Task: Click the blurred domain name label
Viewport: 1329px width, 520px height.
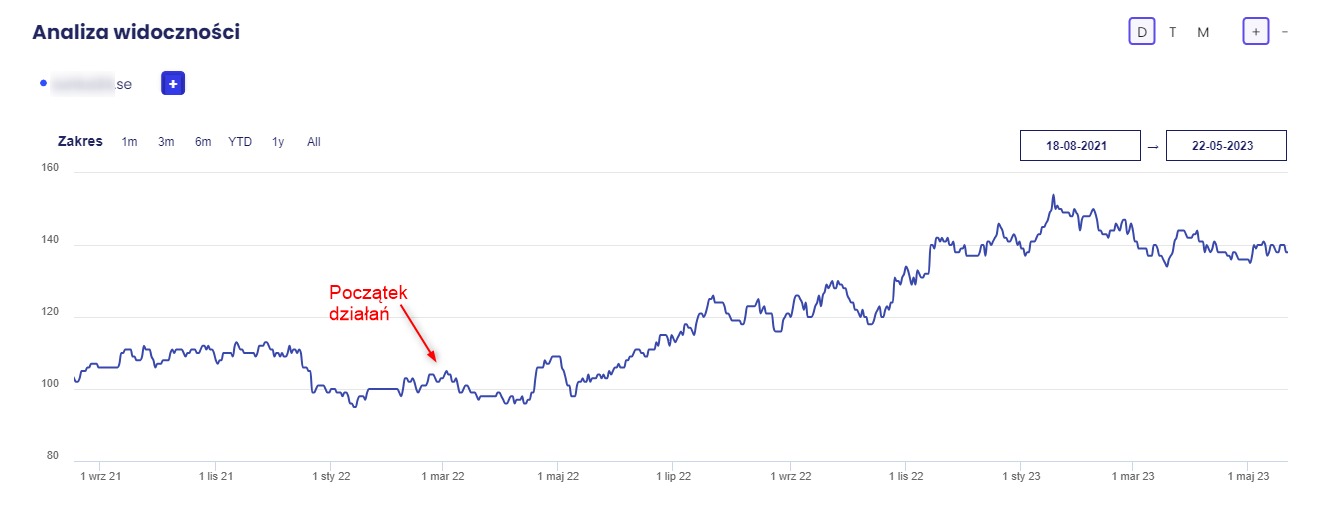Action: click(x=91, y=84)
